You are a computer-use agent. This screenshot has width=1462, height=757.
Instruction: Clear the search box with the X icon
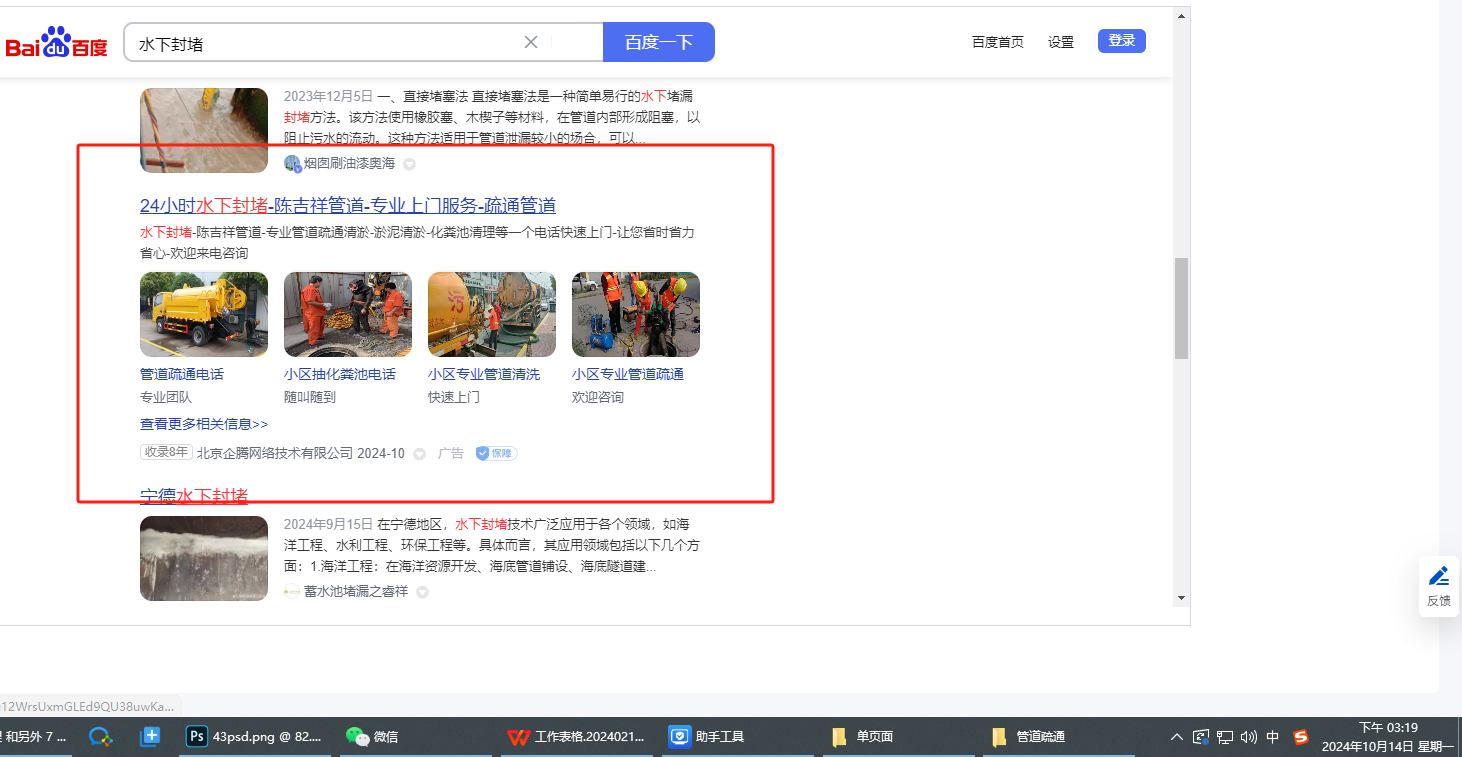click(531, 42)
